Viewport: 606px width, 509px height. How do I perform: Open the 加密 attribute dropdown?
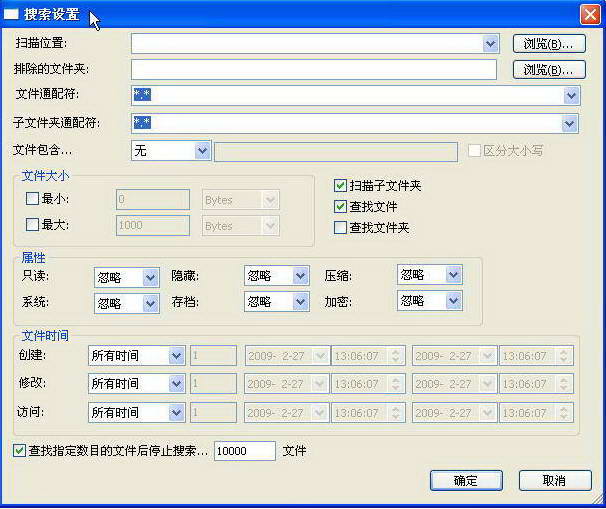[453, 301]
